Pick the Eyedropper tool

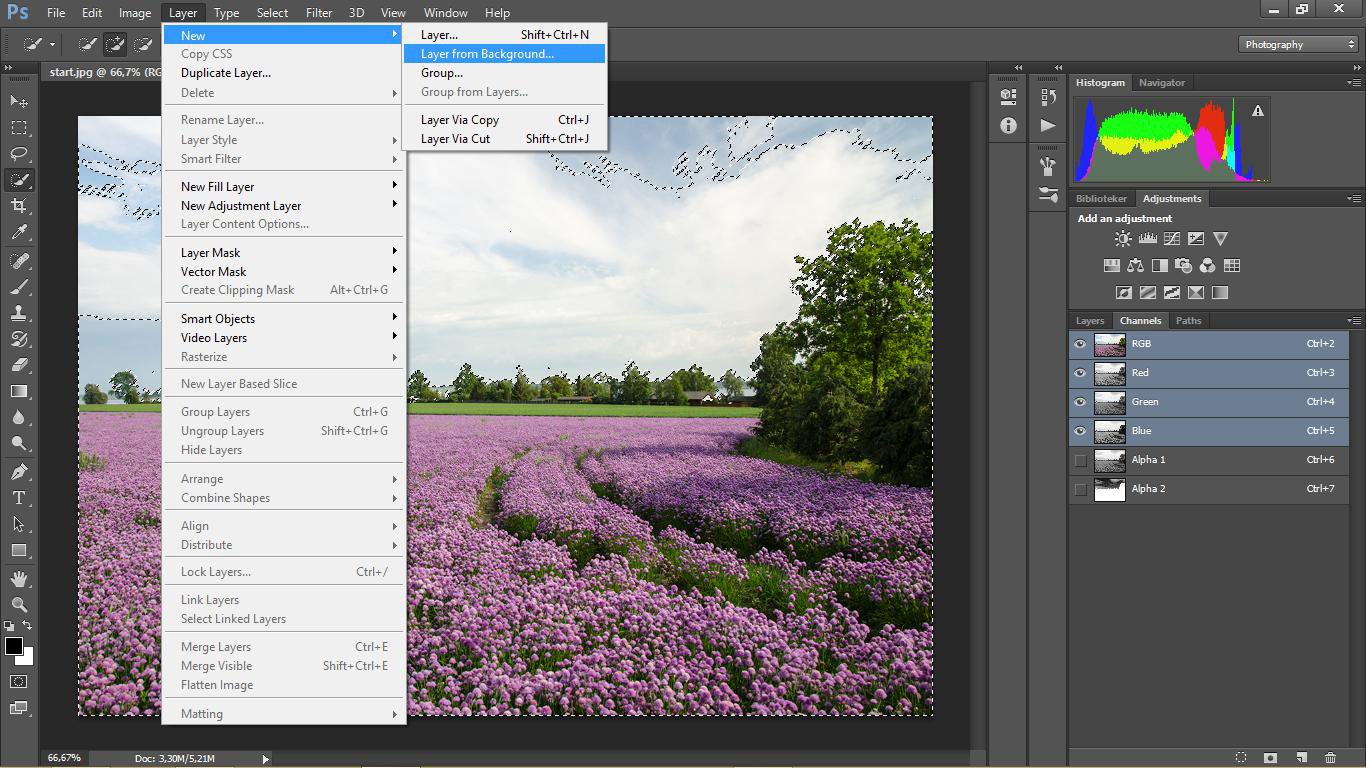click(x=19, y=232)
